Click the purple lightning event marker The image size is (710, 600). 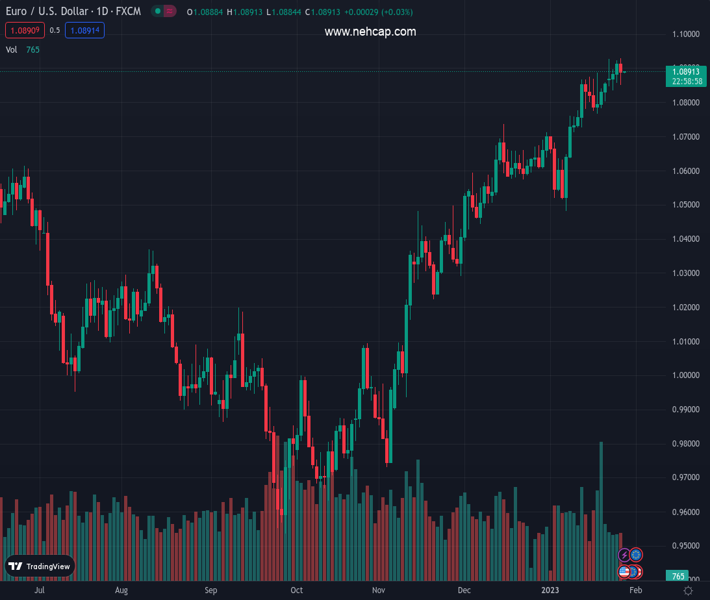[624, 554]
